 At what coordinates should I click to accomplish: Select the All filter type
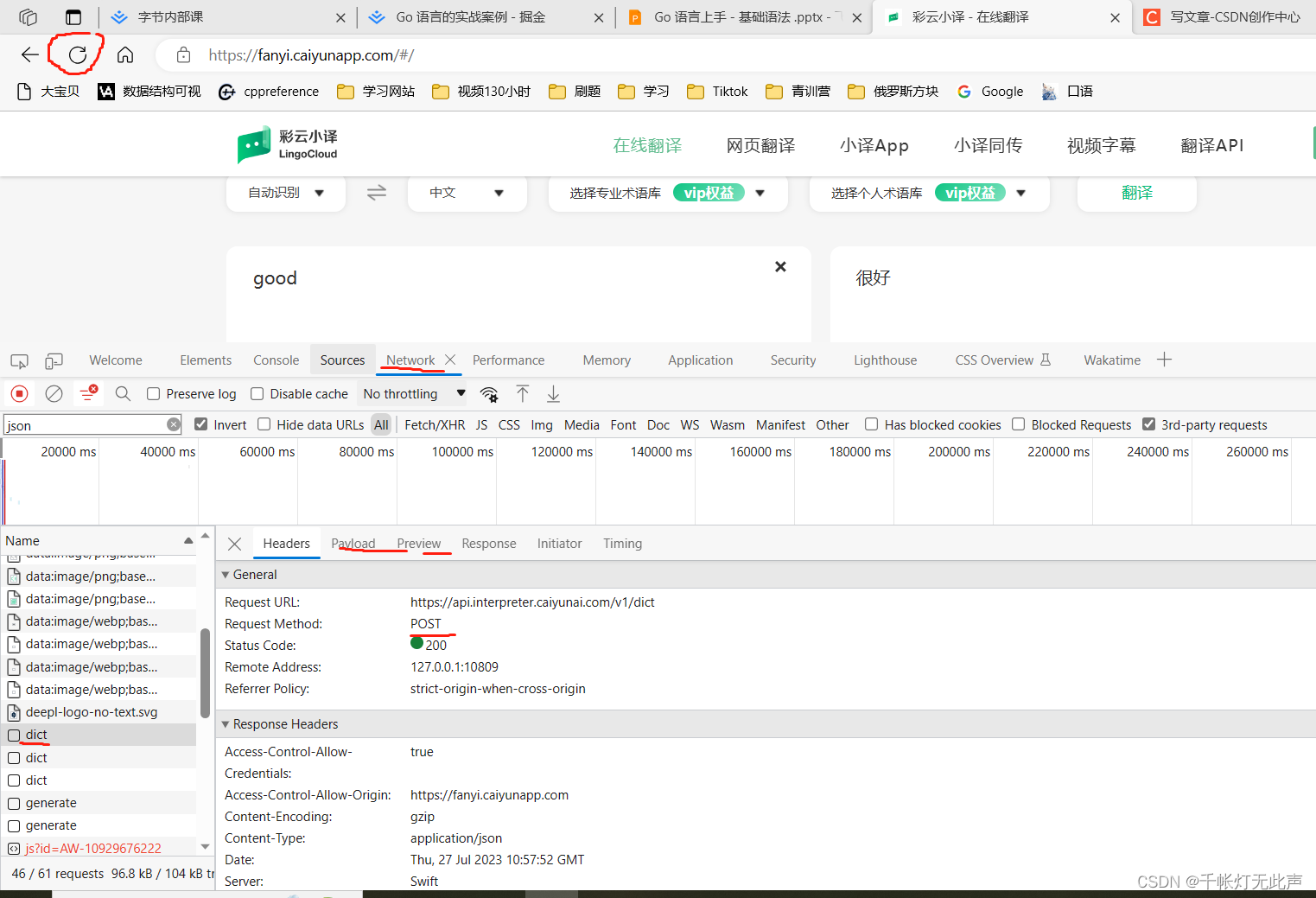[x=381, y=424]
